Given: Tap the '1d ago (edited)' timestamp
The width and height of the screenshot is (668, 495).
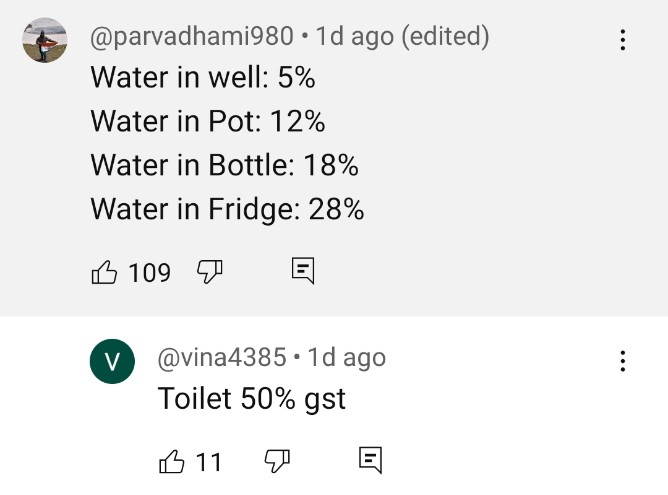Looking at the screenshot, I should coord(402,37).
